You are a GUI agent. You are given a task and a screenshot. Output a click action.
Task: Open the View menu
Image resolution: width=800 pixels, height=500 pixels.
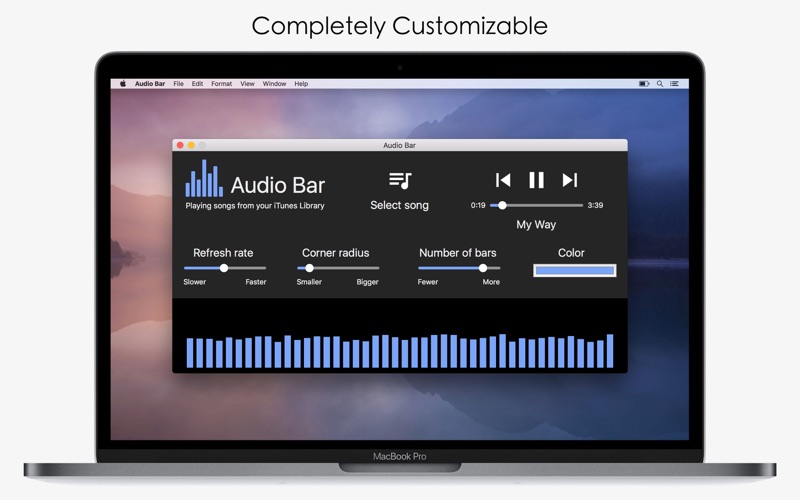[247, 84]
